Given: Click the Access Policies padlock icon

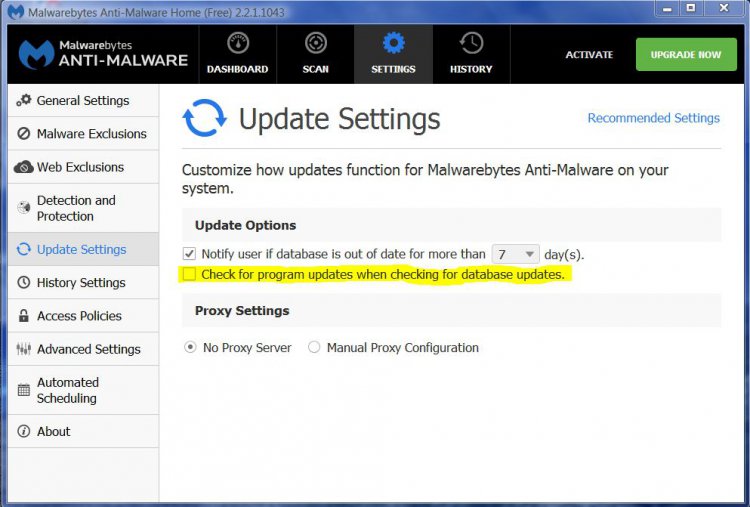Looking at the screenshot, I should [23, 316].
